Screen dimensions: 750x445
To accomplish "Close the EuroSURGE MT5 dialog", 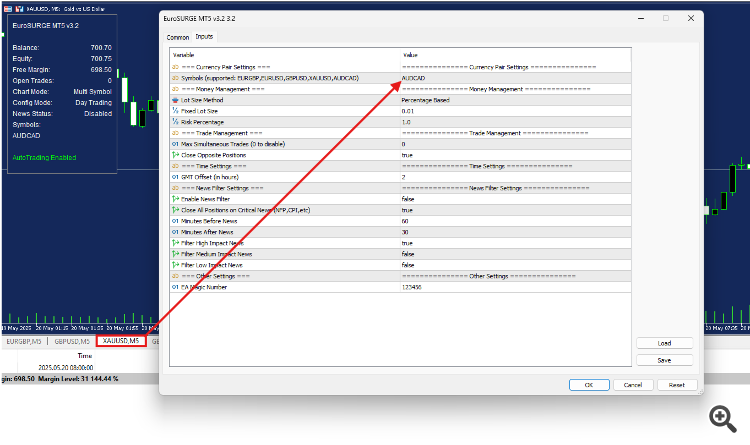I will (x=691, y=18).
